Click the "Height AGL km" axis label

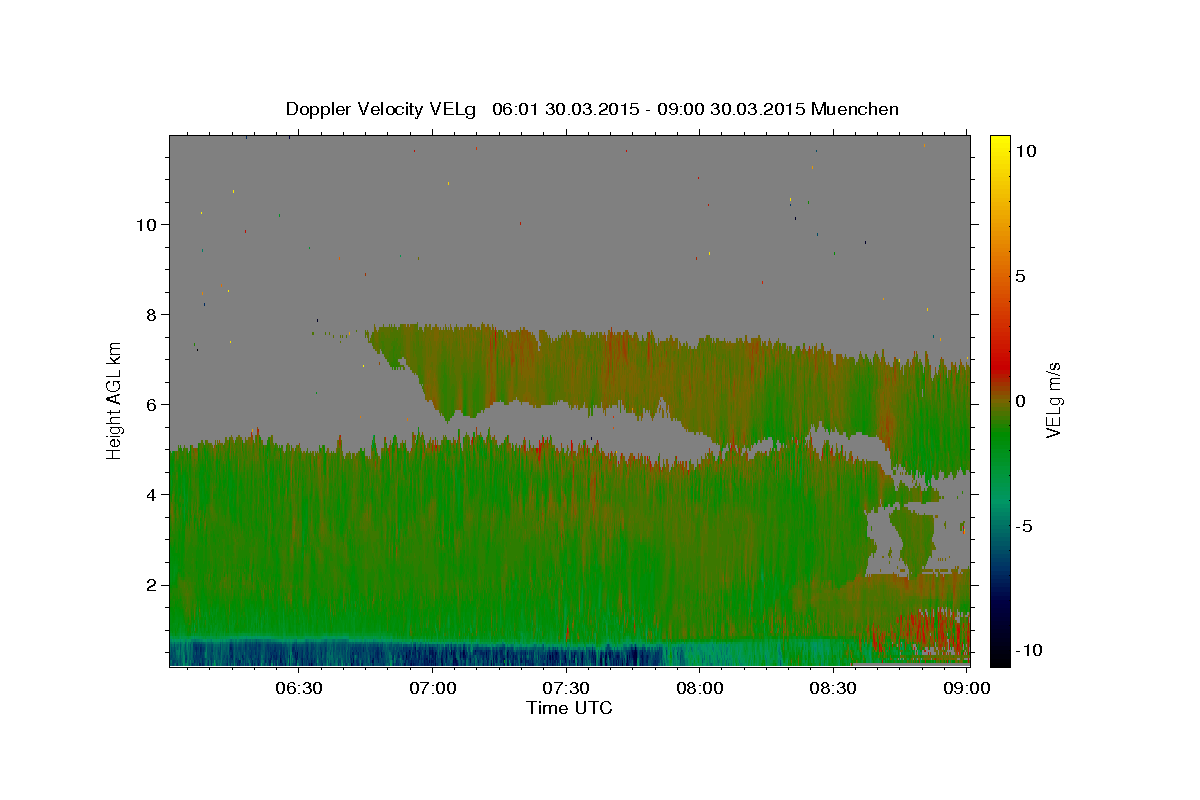pyautogui.click(x=115, y=399)
